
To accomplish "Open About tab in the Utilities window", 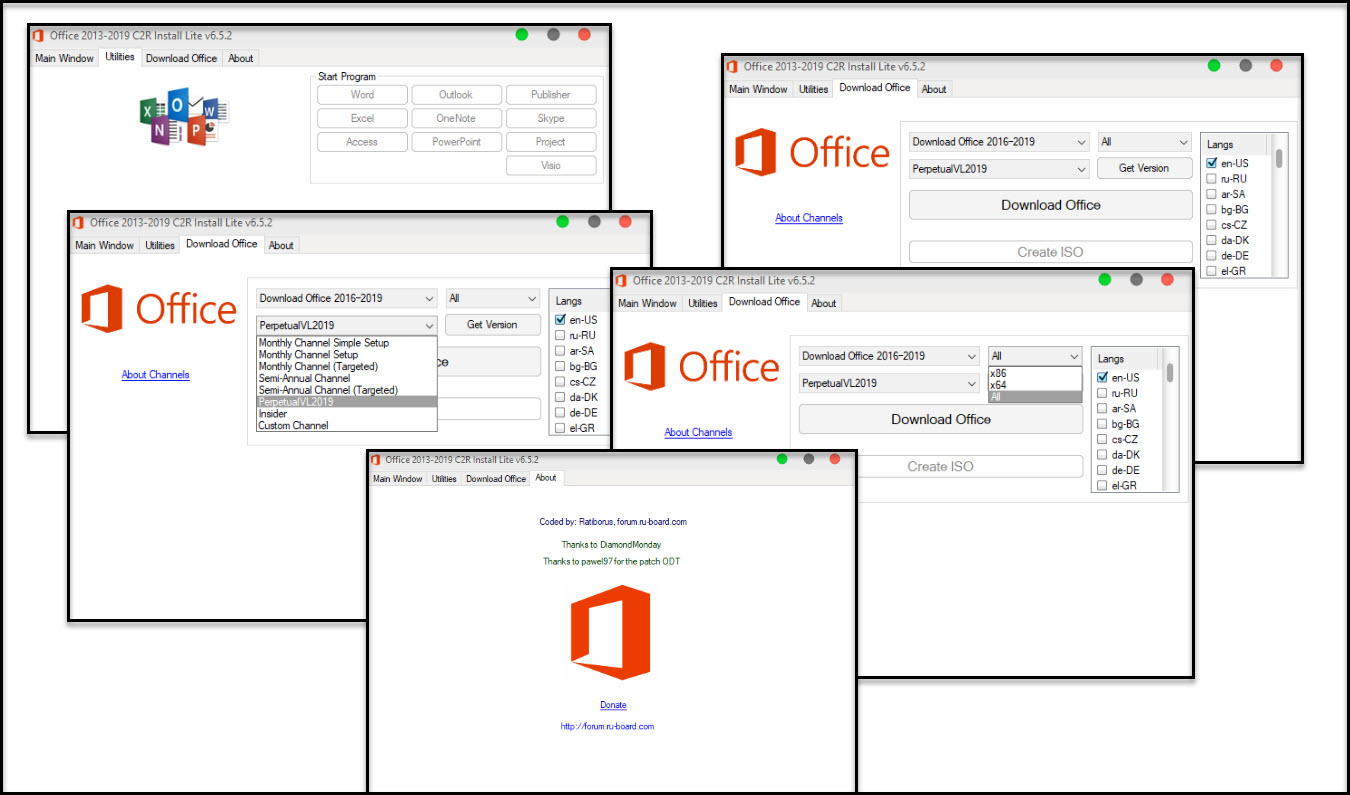I will [x=241, y=58].
